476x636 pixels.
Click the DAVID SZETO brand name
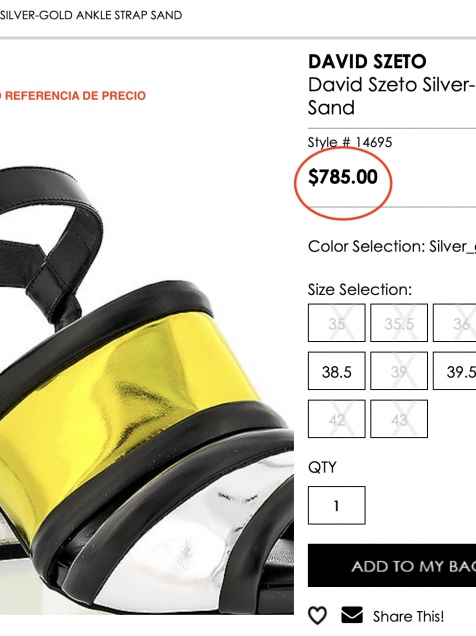[x=367, y=62]
